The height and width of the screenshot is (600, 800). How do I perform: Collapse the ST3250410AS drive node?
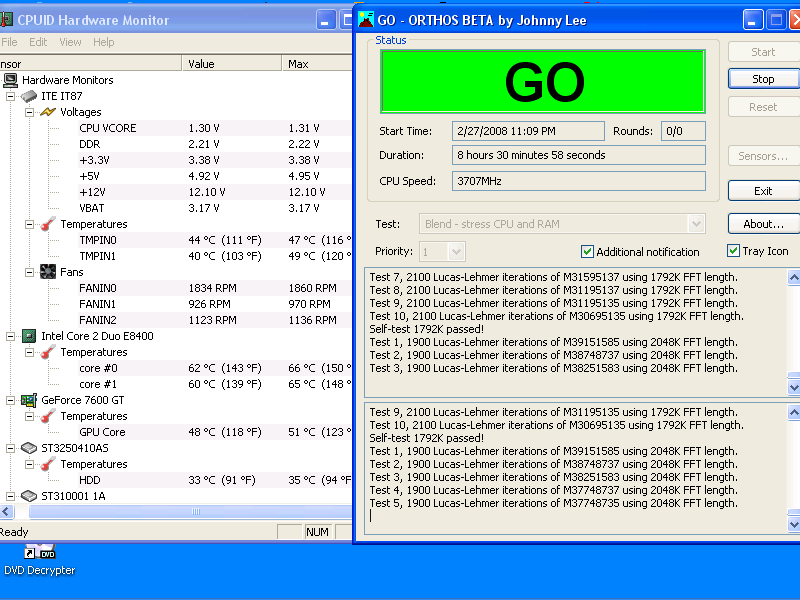(x=10, y=448)
